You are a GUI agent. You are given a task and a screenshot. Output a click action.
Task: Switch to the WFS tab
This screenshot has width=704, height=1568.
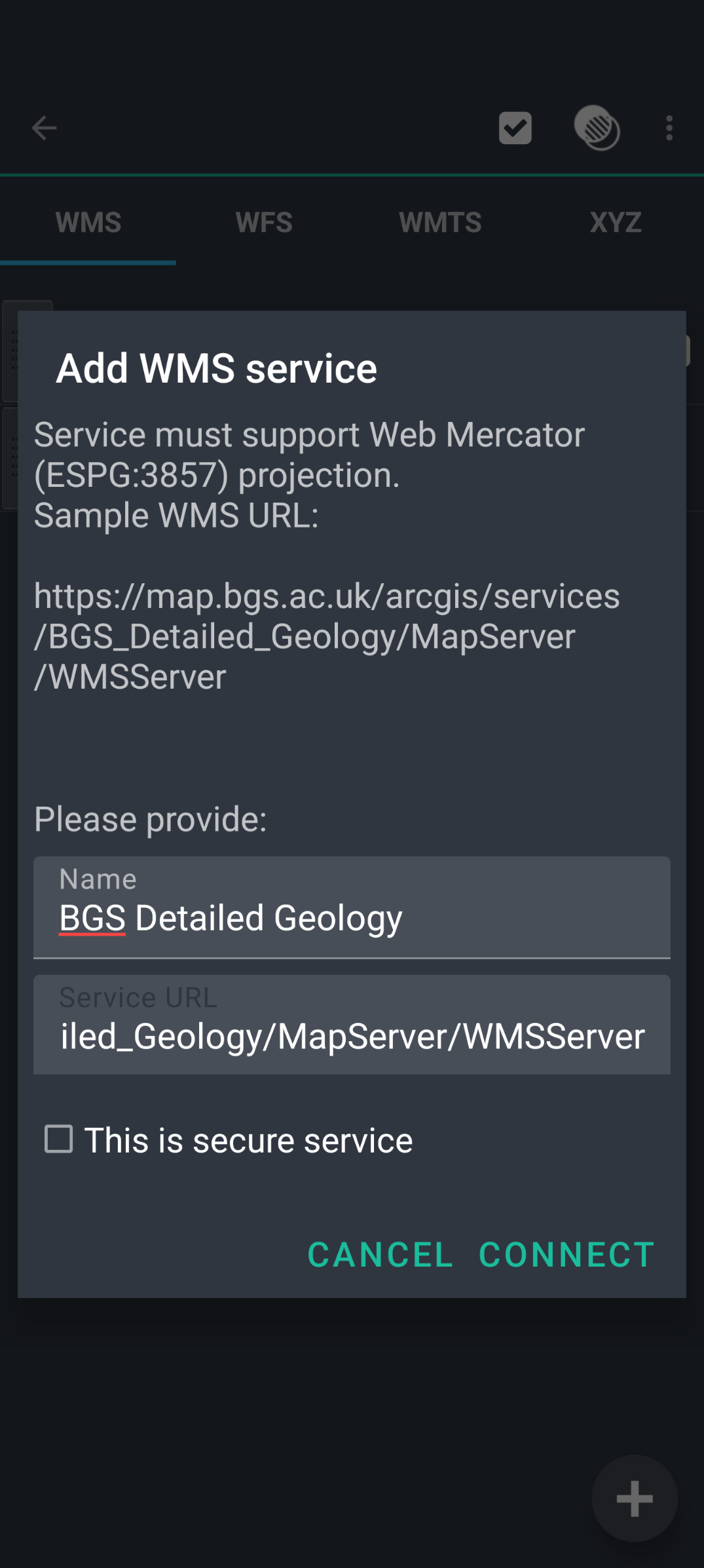pos(264,223)
